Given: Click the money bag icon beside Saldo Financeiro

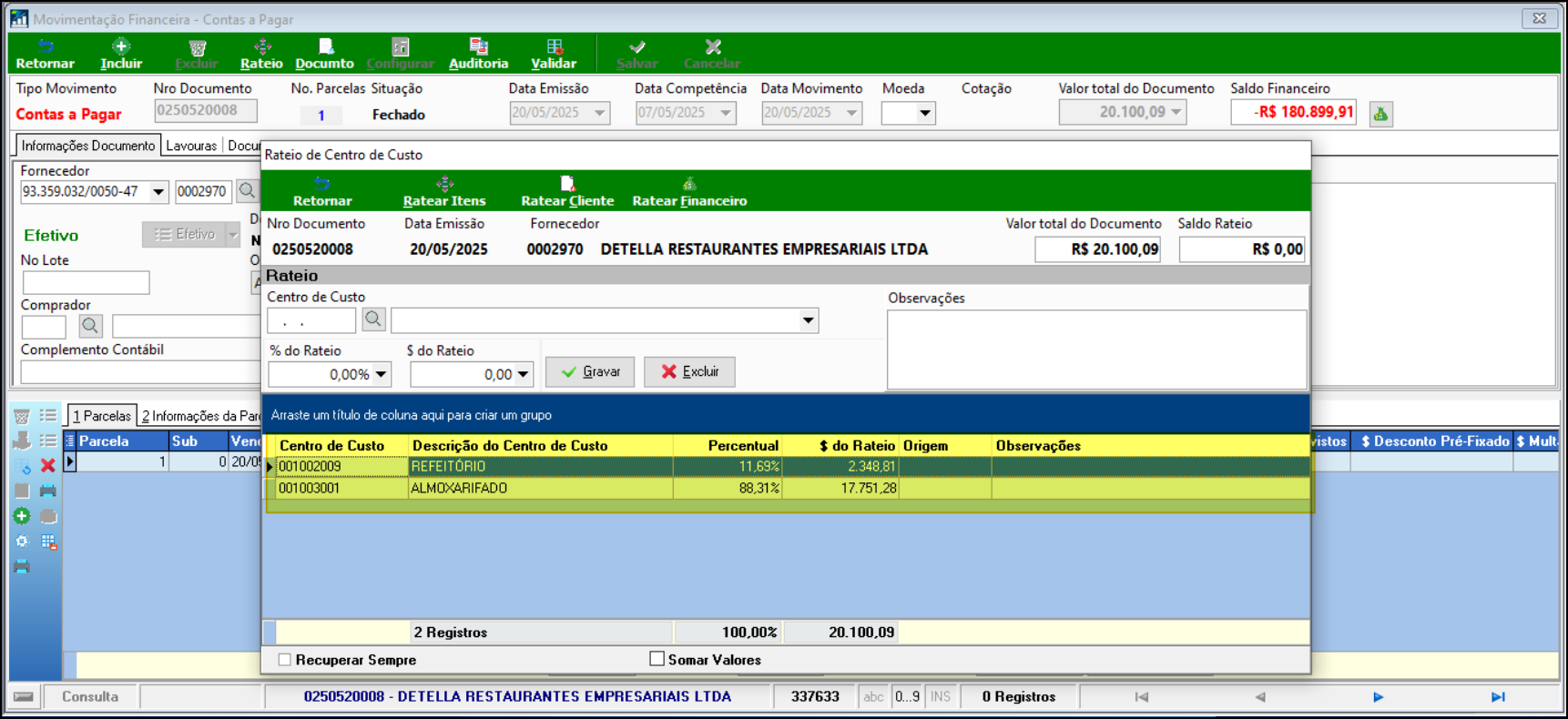Looking at the screenshot, I should (1380, 114).
